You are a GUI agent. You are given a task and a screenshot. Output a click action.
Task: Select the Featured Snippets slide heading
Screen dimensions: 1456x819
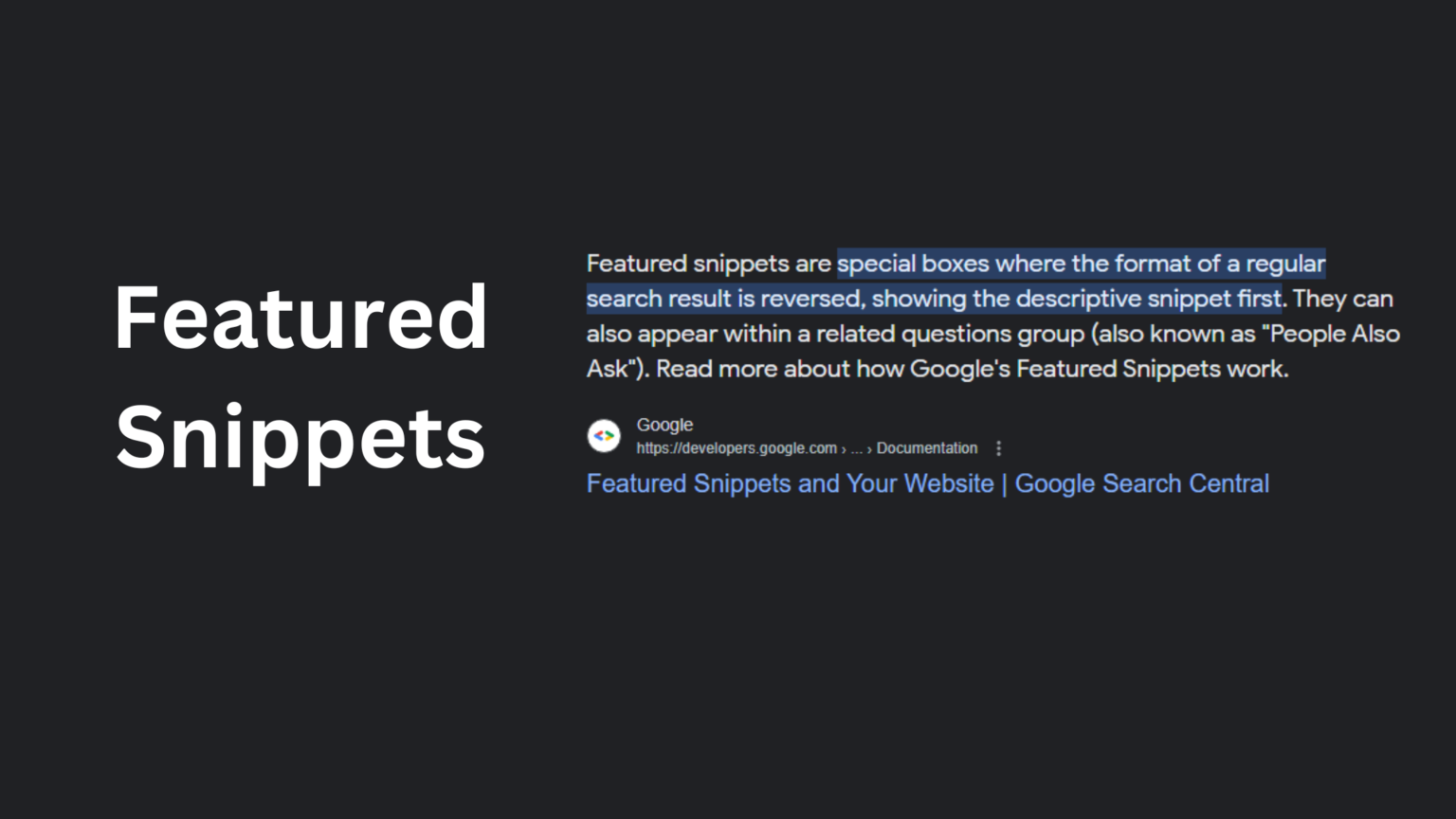(300, 375)
